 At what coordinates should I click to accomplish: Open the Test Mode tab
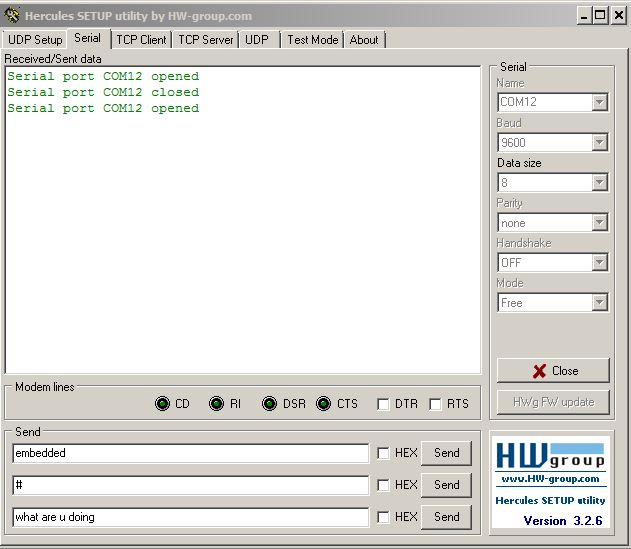312,40
